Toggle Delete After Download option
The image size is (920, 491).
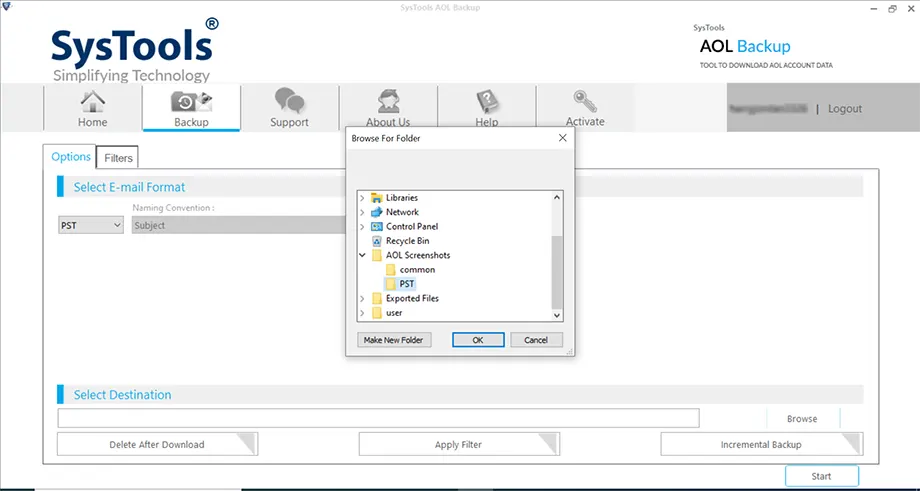157,444
